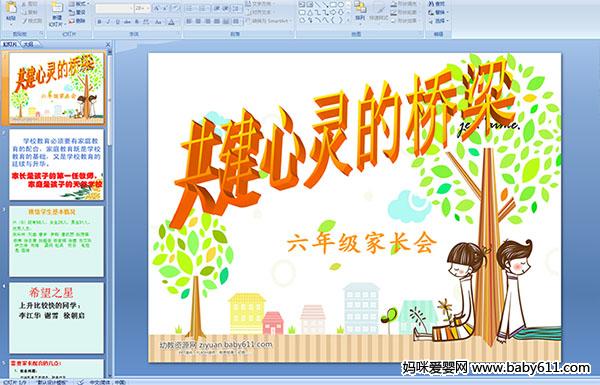Viewport: 600px width, 385px height.
Task: Click the Arrange shapes icon
Action: 360,11
